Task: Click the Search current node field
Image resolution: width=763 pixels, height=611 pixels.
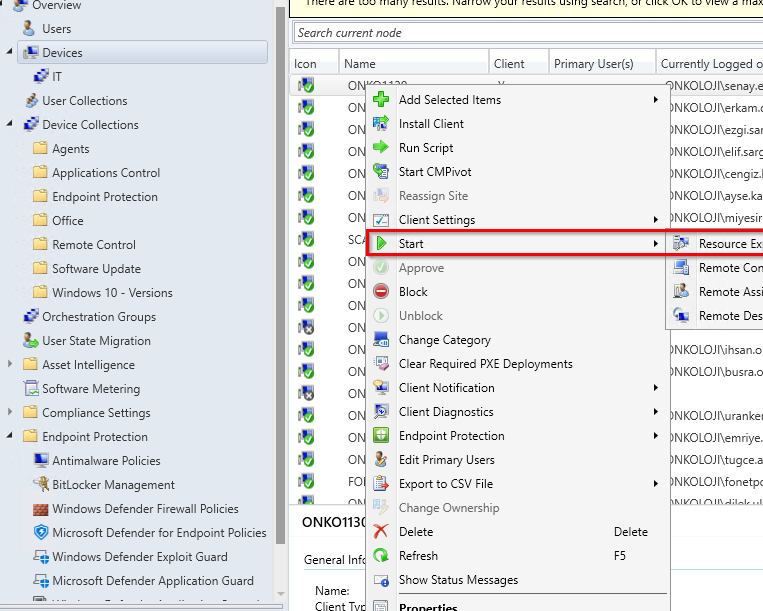Action: tap(528, 33)
